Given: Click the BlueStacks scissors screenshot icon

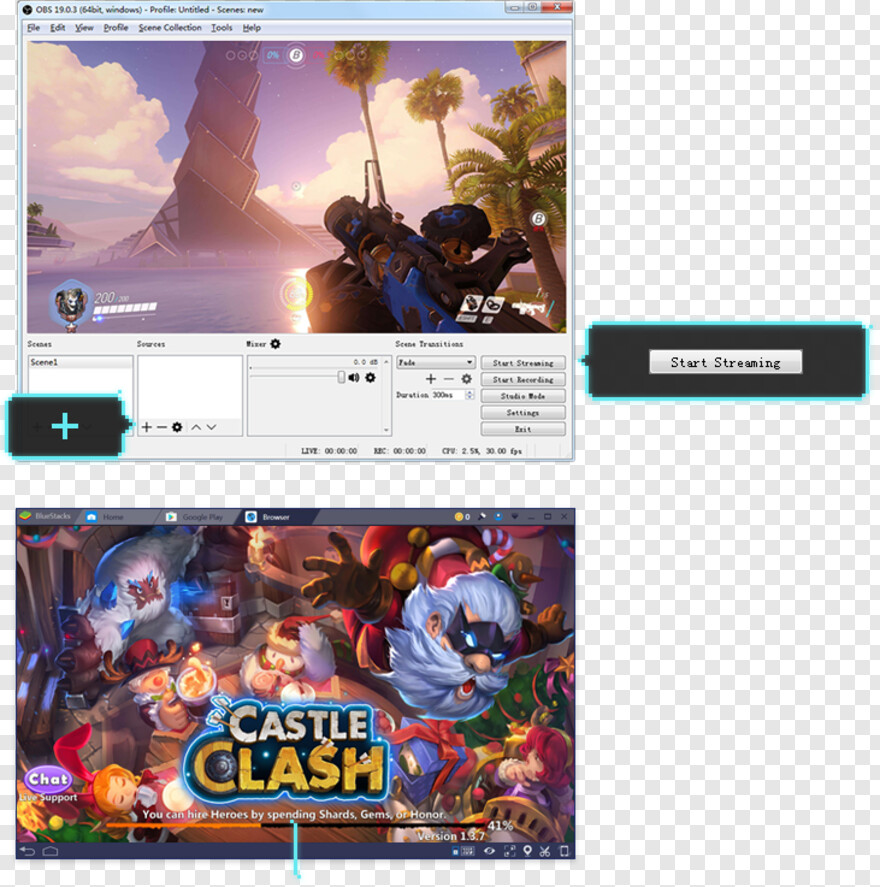Looking at the screenshot, I should [545, 851].
